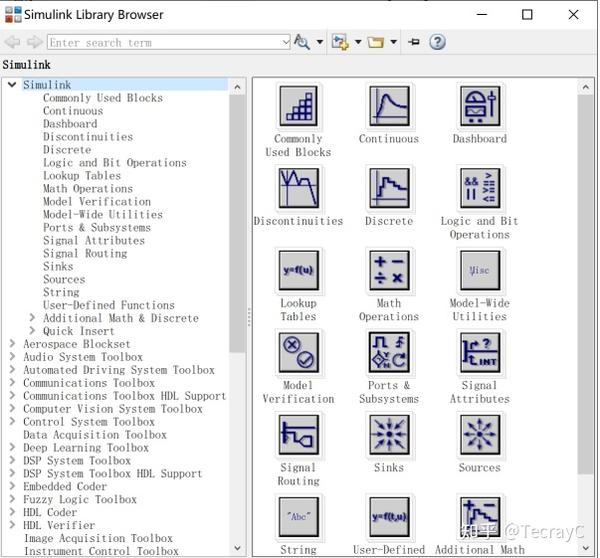The image size is (600, 558).
Task: Select Model Verification in the tree
Action: [x=97, y=202]
